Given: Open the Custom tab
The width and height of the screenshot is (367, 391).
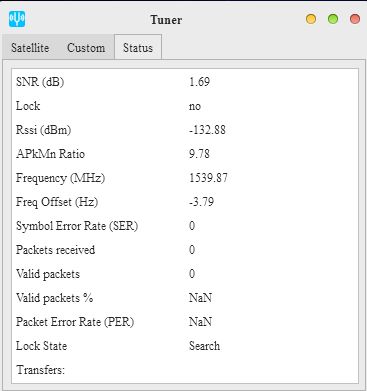Looking at the screenshot, I should [x=86, y=48].
